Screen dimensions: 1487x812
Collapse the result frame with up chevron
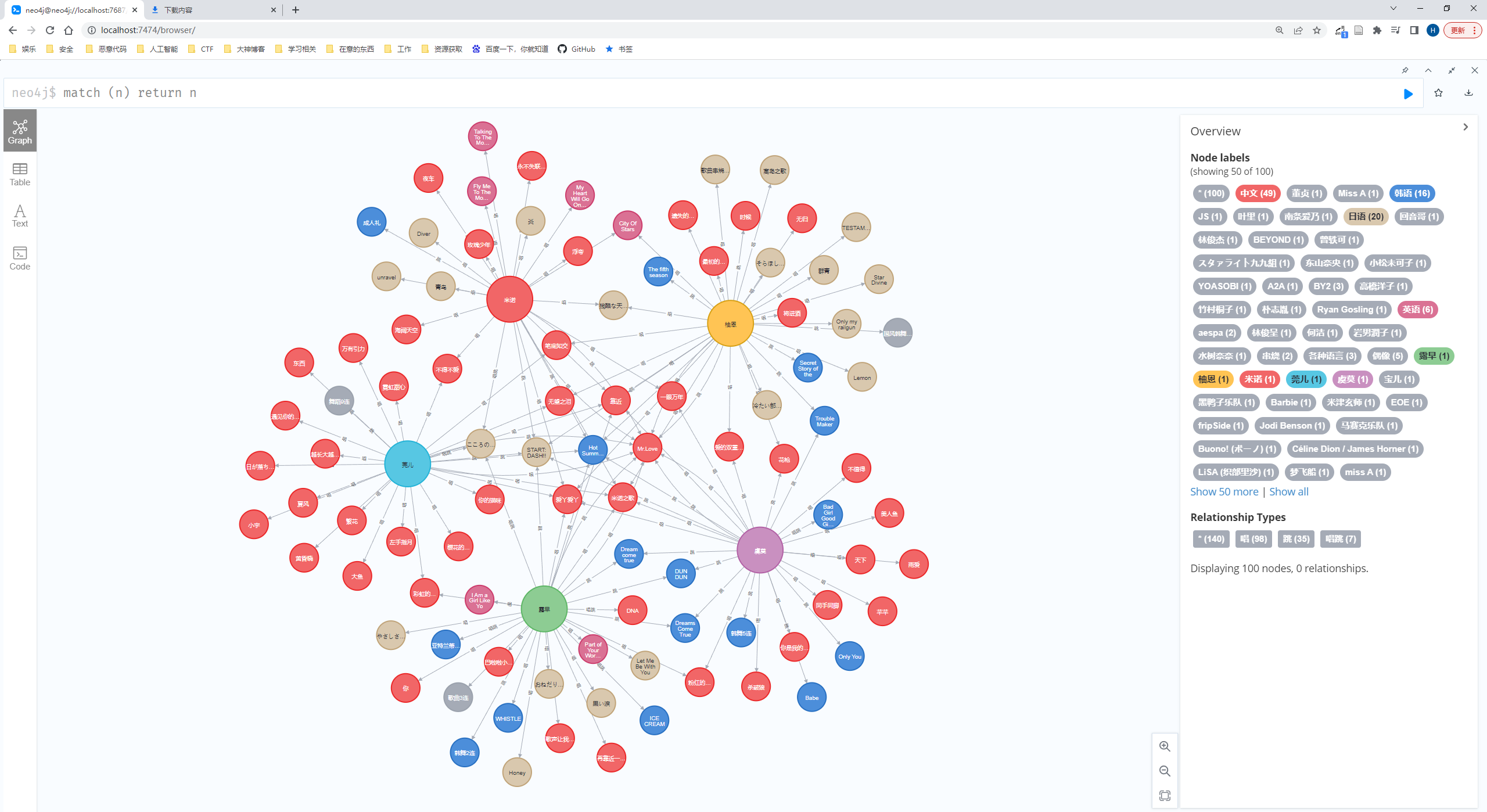click(x=1428, y=70)
